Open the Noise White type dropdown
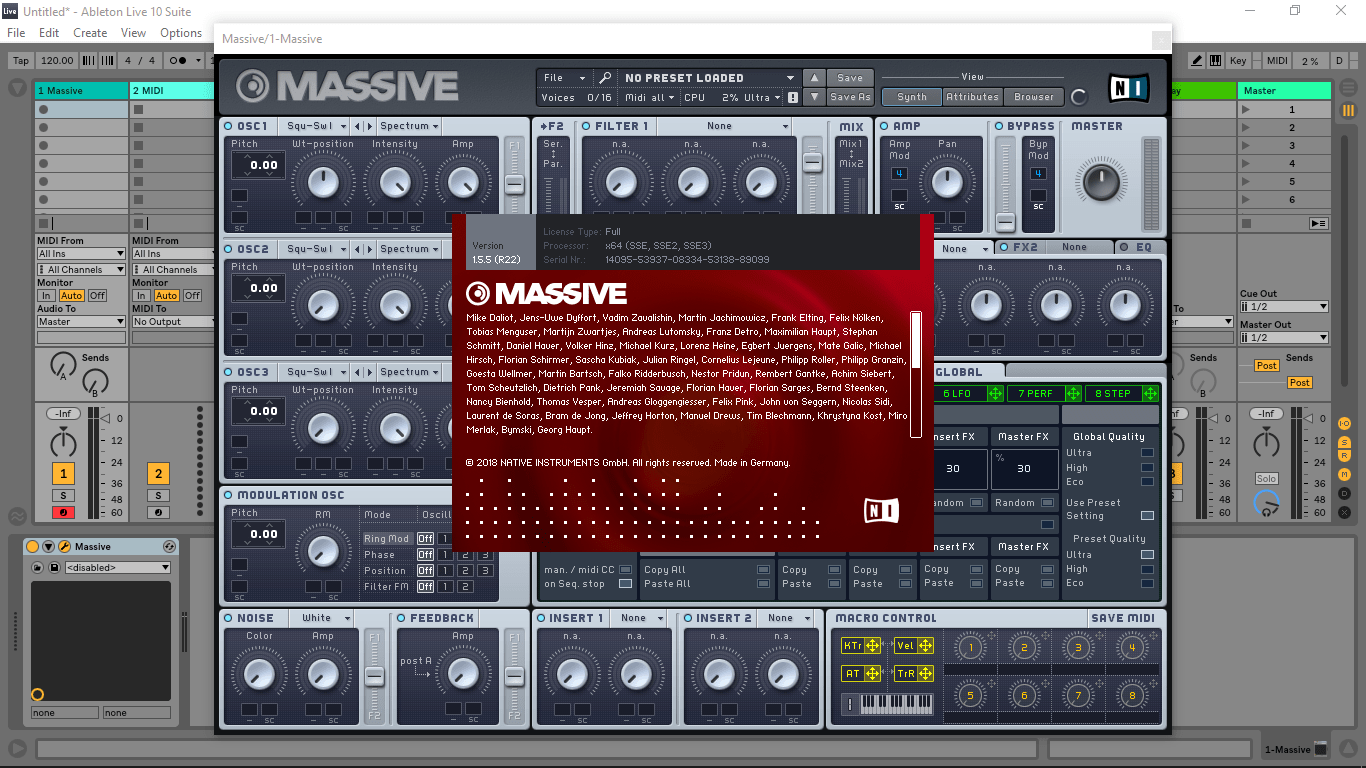The width and height of the screenshot is (1366, 768). (x=322, y=618)
